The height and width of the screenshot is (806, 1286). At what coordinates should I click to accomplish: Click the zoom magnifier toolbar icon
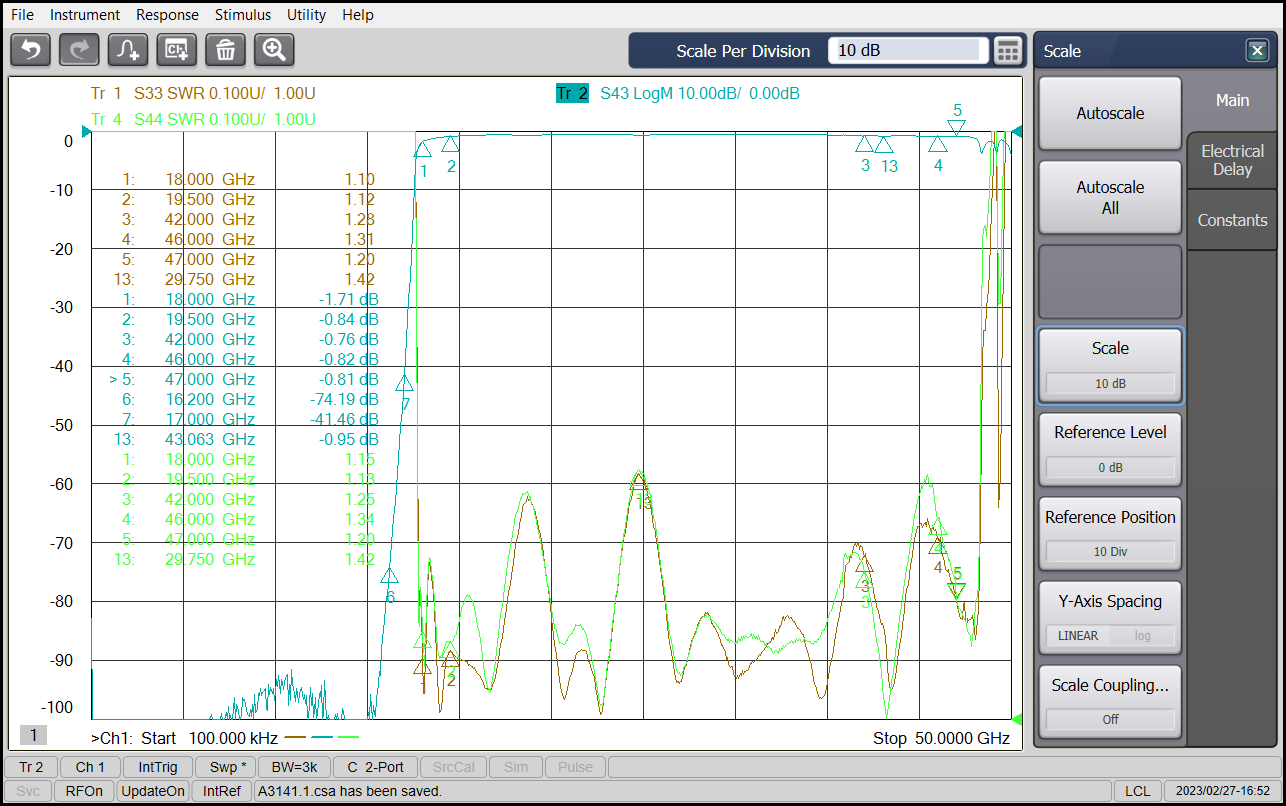pos(275,49)
